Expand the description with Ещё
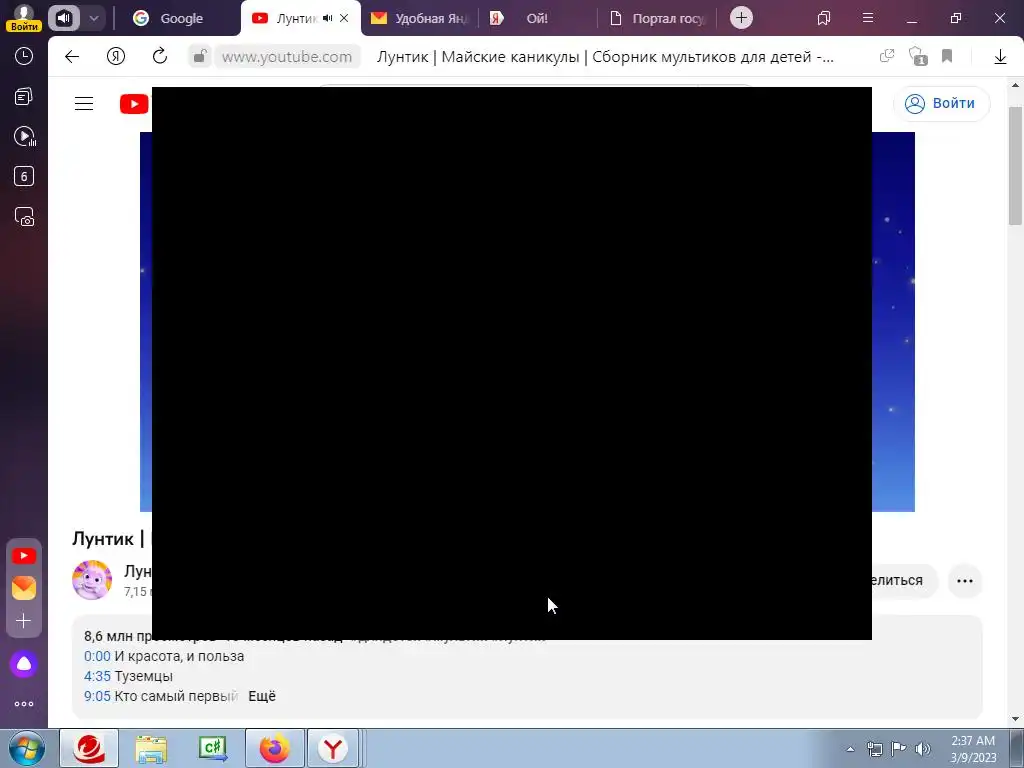The height and width of the screenshot is (768, 1024). tap(262, 696)
